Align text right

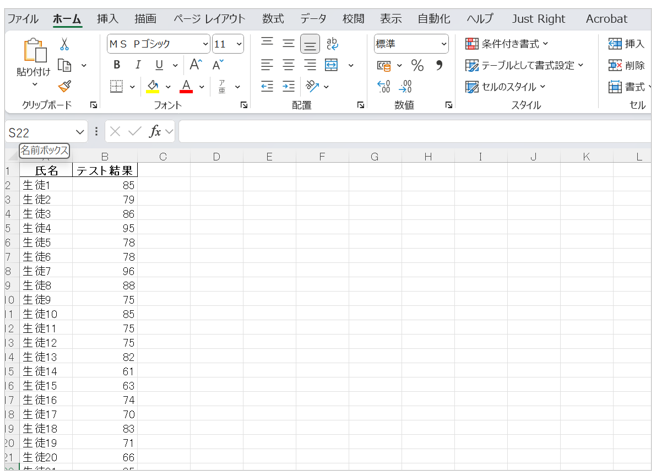point(310,65)
